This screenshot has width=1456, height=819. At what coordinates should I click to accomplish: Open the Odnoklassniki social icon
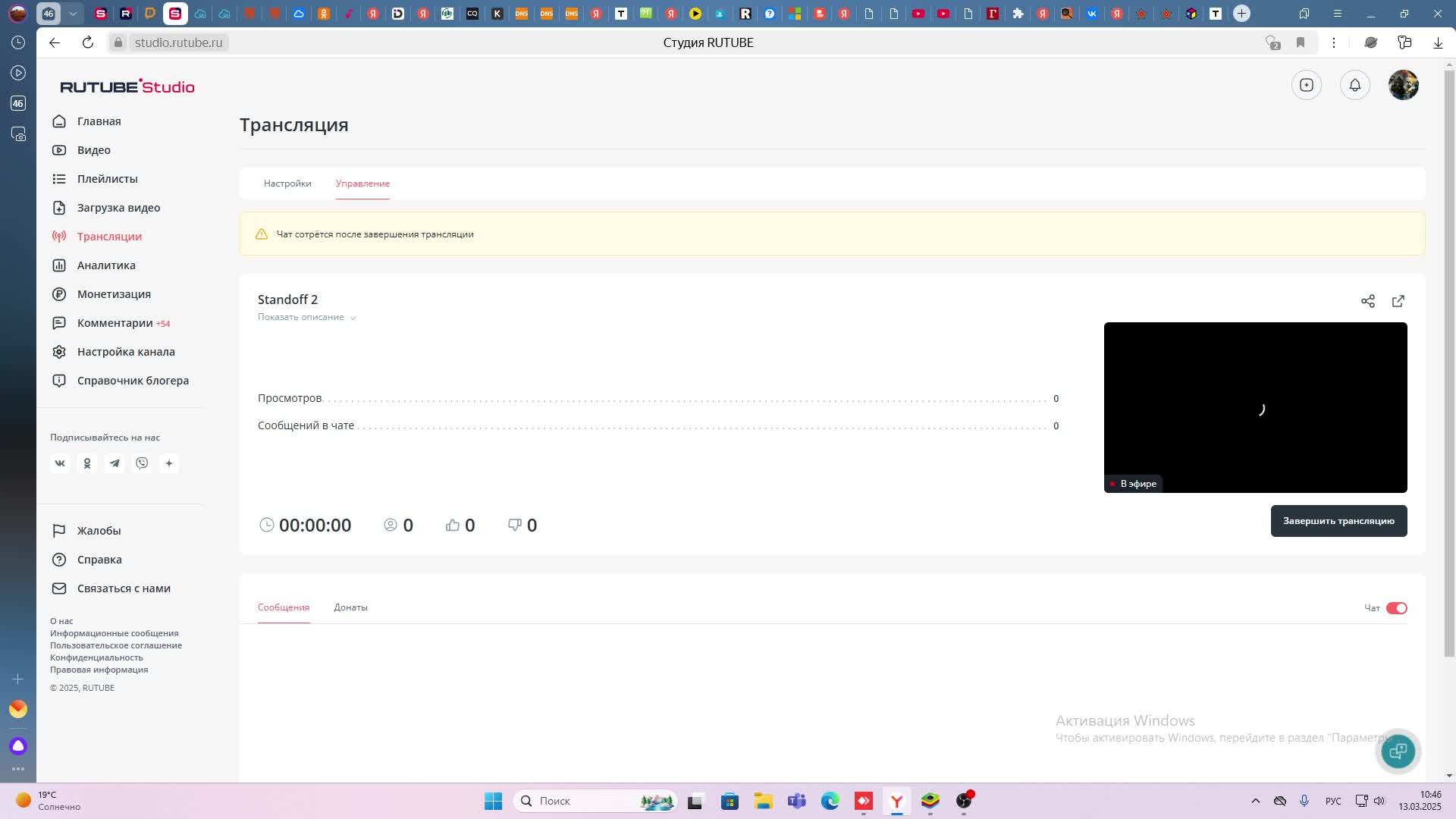tap(87, 463)
